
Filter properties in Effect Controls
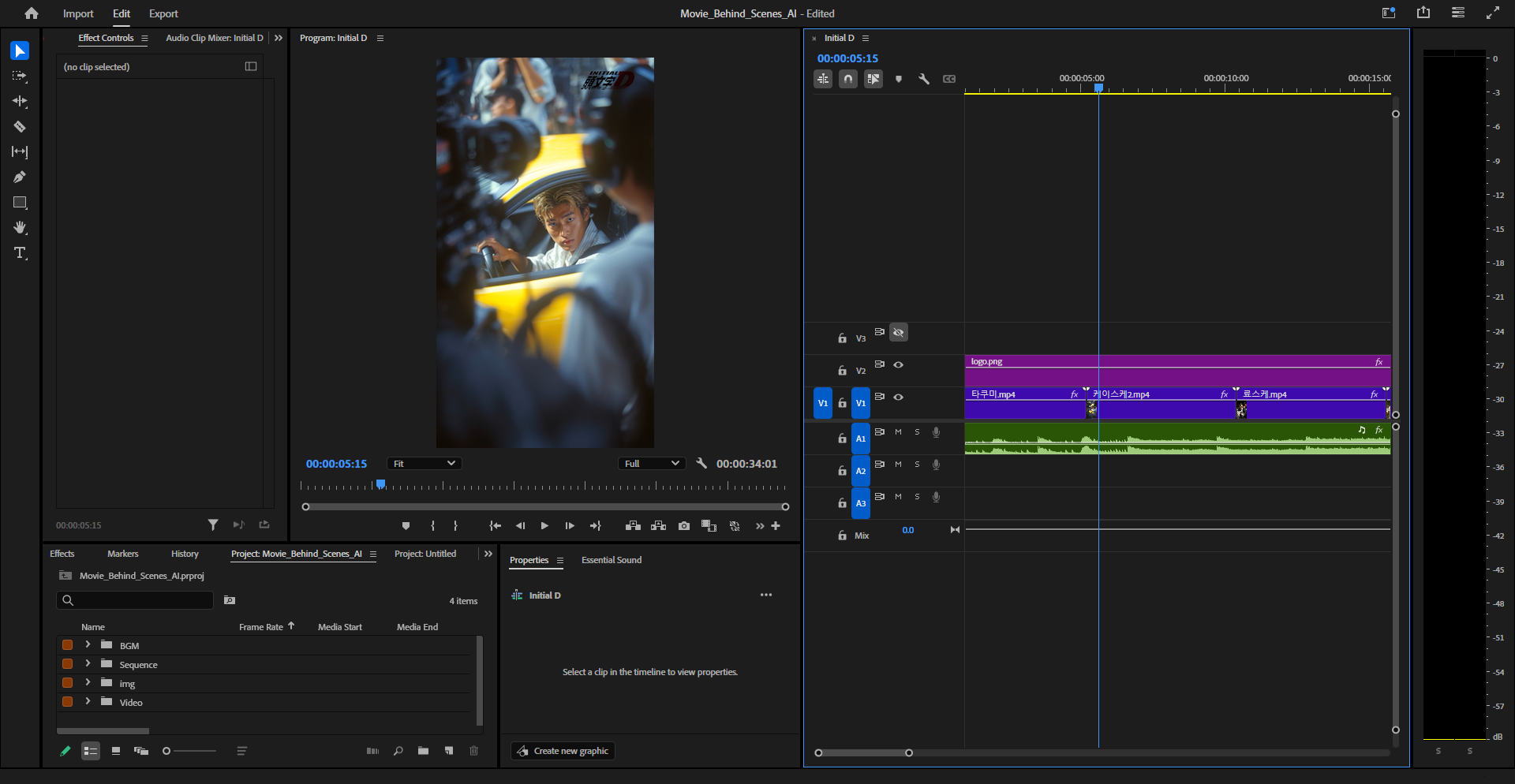(213, 525)
